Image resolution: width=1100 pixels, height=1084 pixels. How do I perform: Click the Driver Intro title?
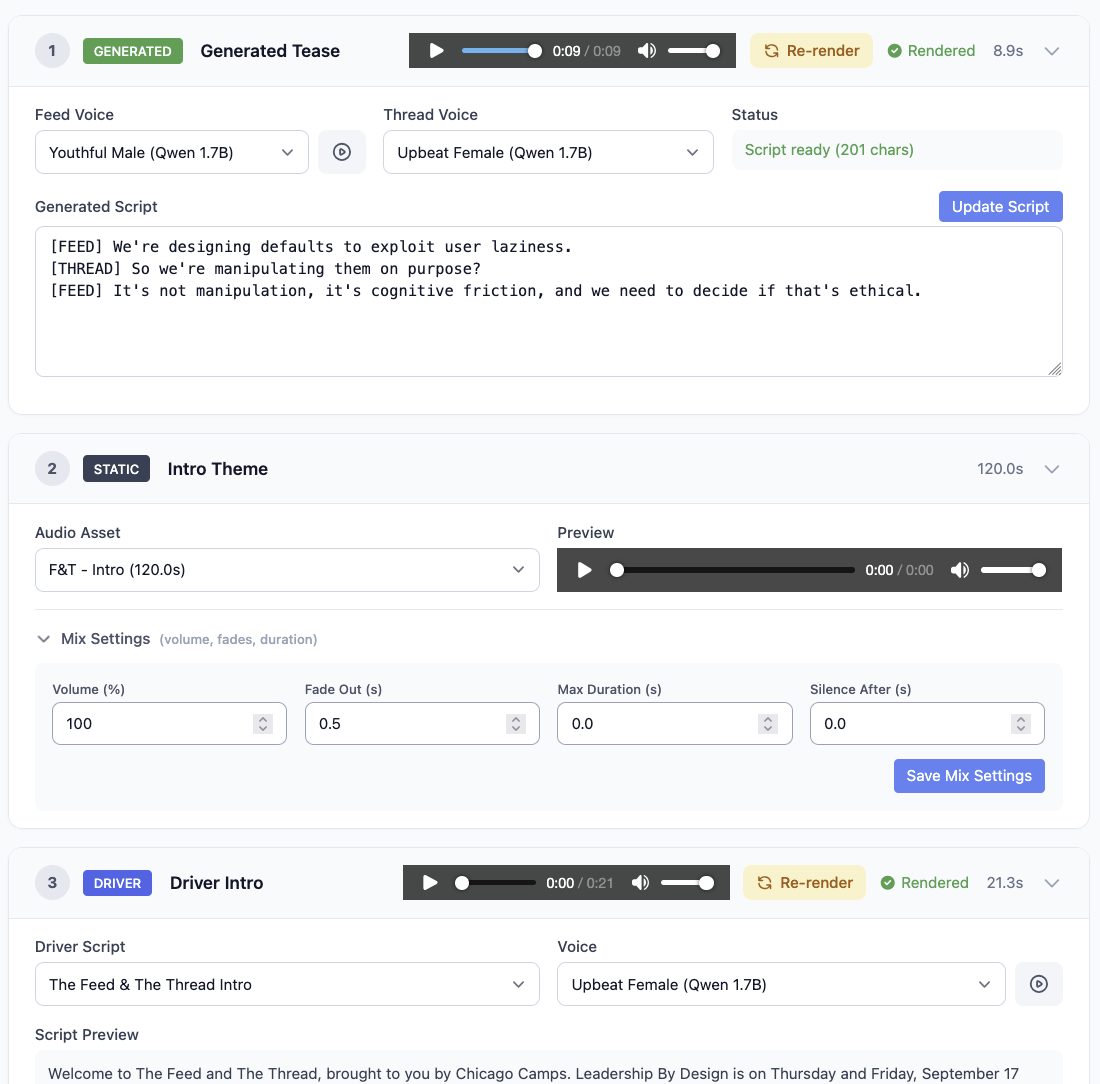(x=216, y=883)
